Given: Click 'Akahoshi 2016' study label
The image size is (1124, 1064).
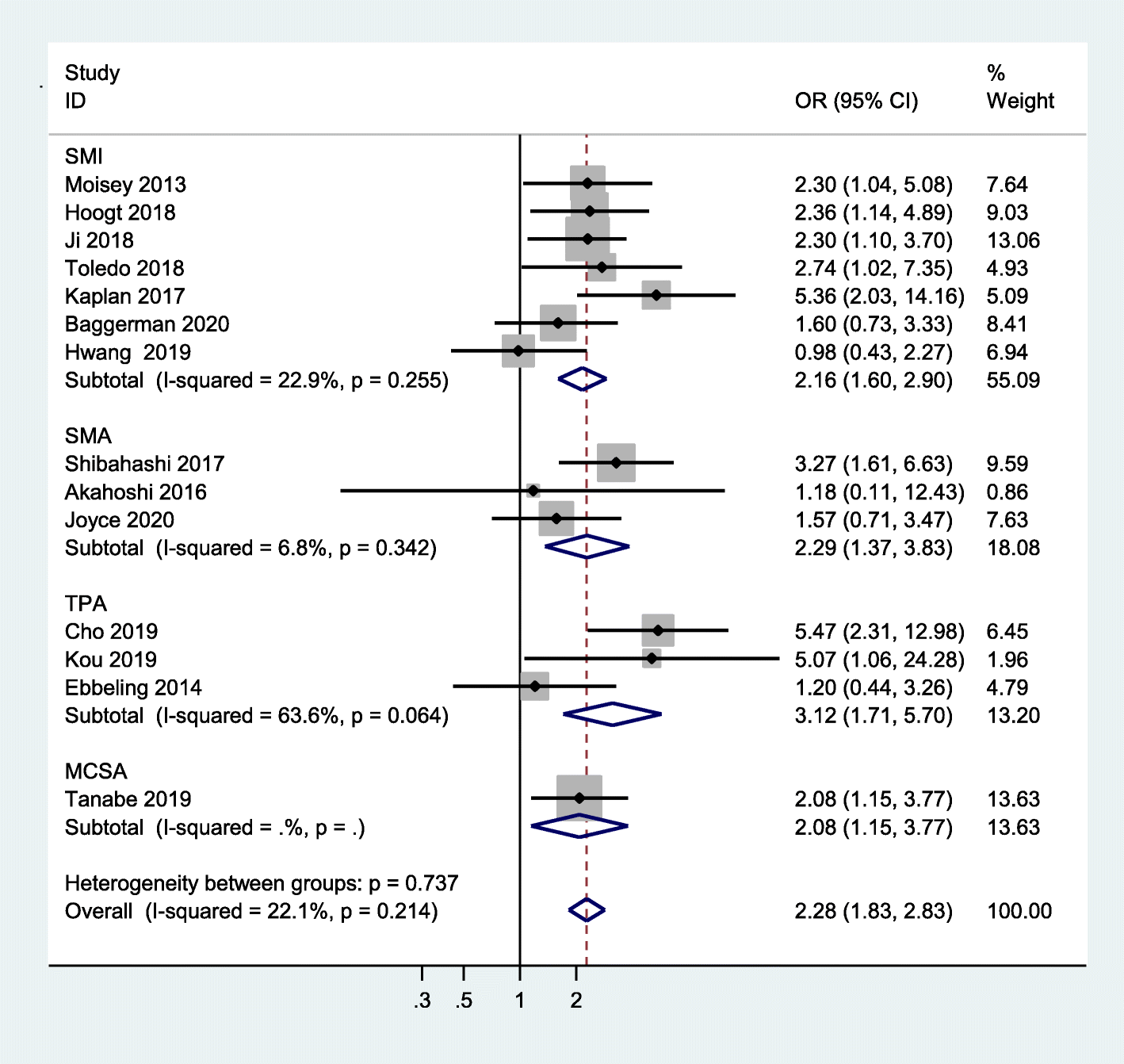Looking at the screenshot, I should point(136,492).
